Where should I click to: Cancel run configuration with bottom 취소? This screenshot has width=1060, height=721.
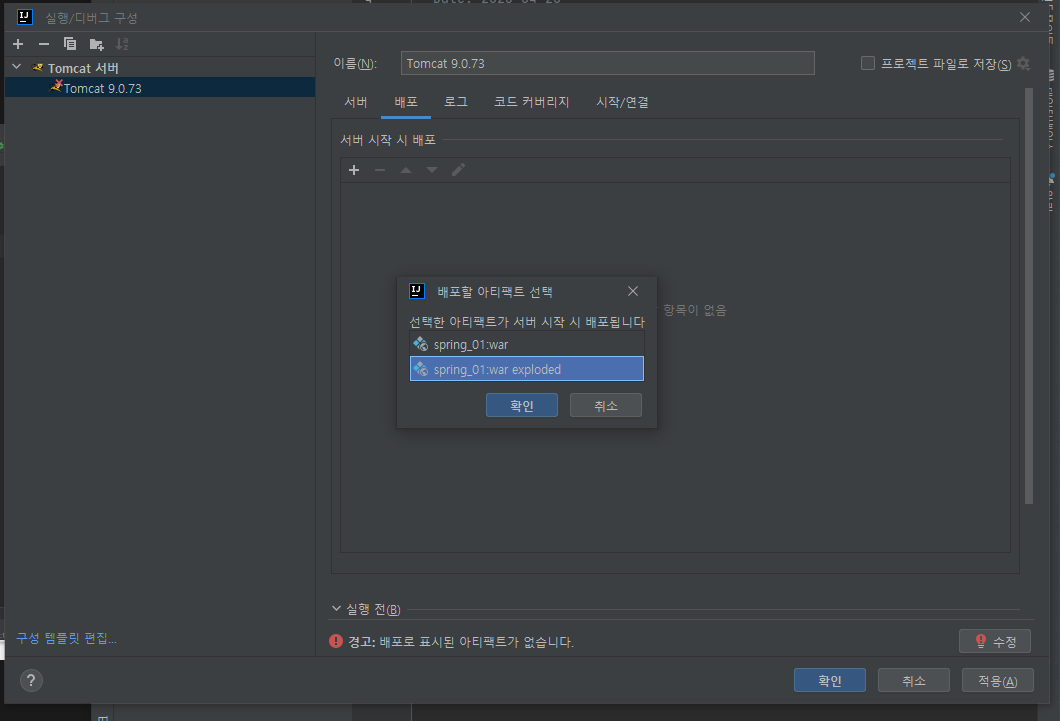pyautogui.click(x=913, y=680)
